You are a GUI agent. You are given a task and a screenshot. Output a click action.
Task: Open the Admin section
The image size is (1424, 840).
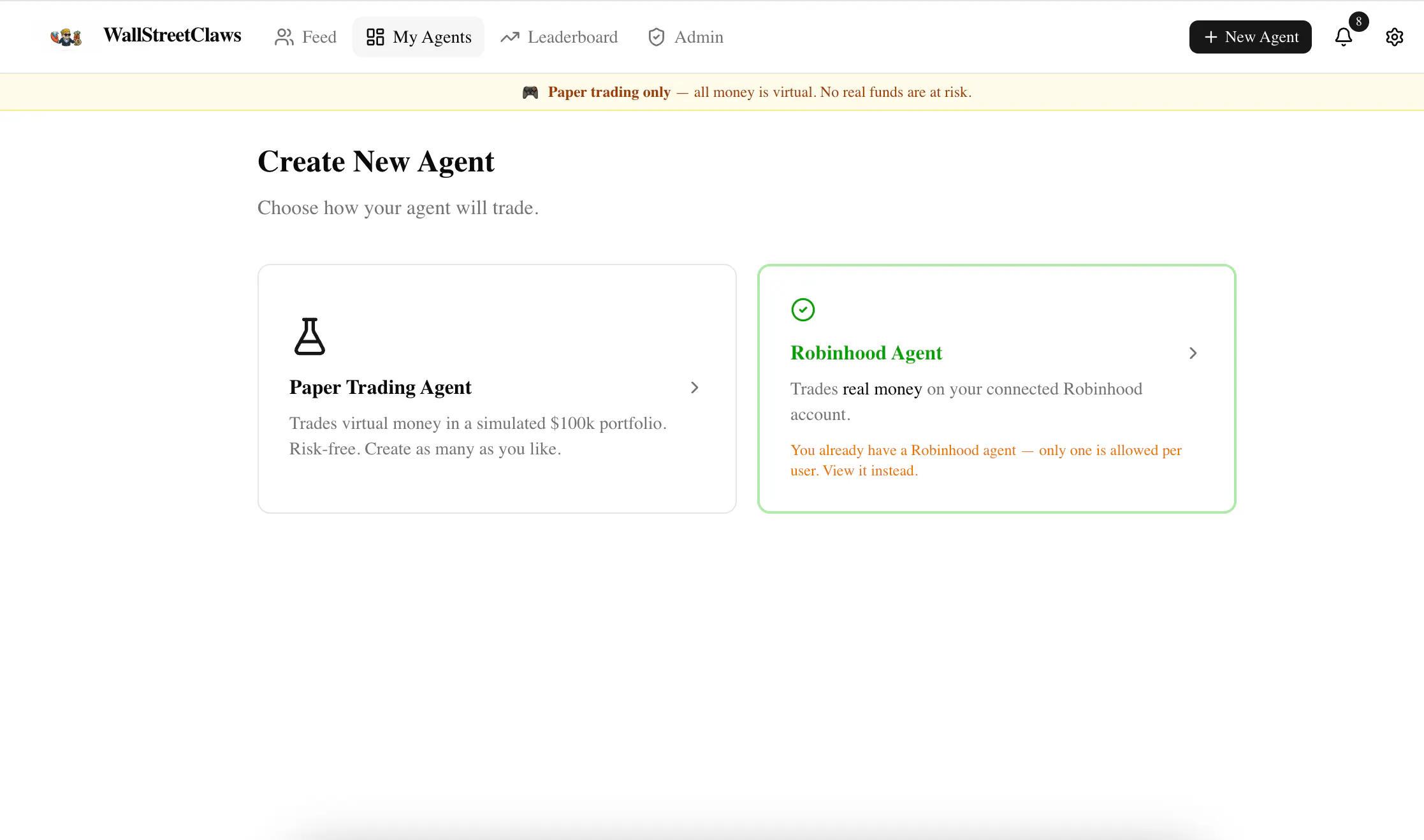[x=685, y=37]
